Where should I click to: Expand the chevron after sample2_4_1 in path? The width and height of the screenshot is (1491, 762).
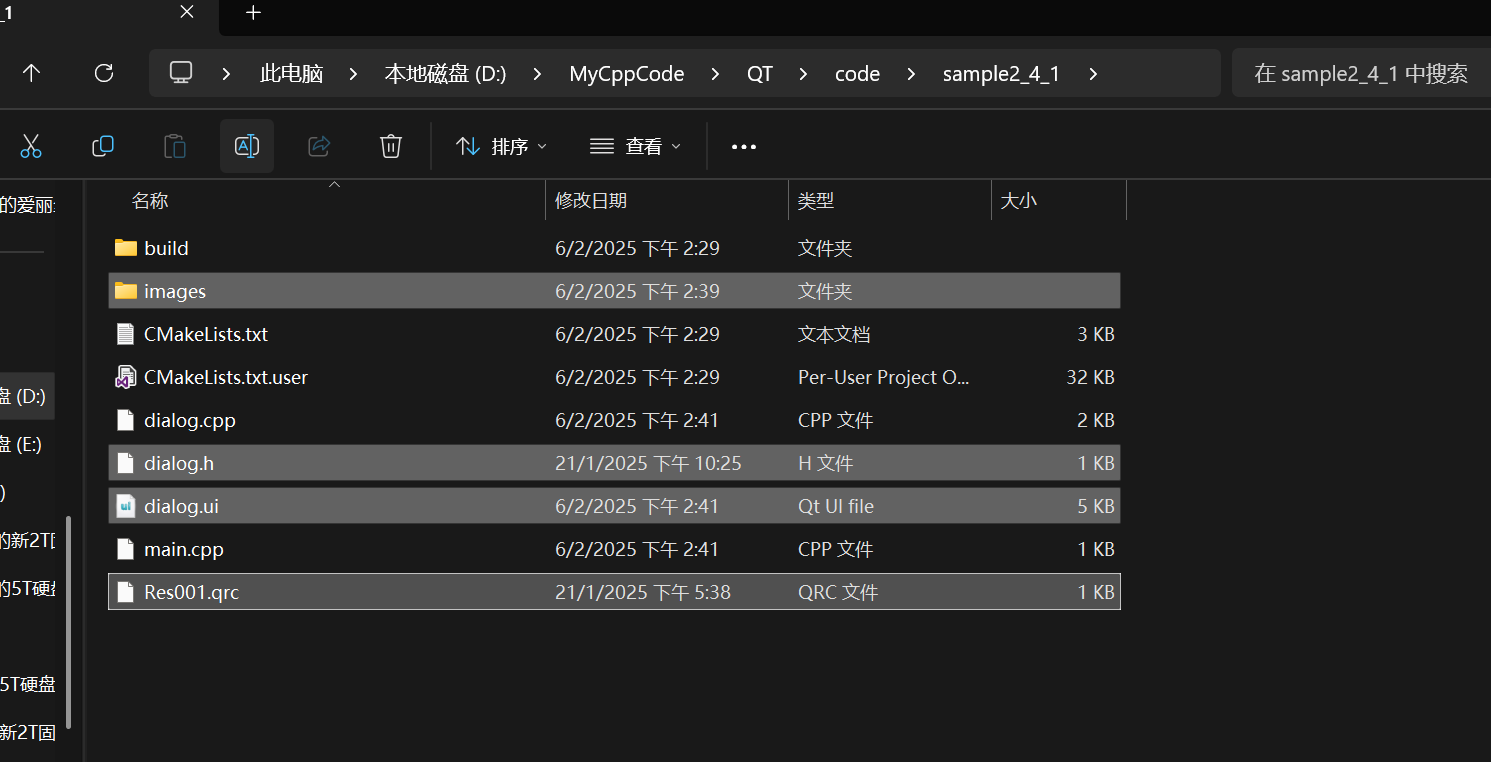pos(1093,74)
